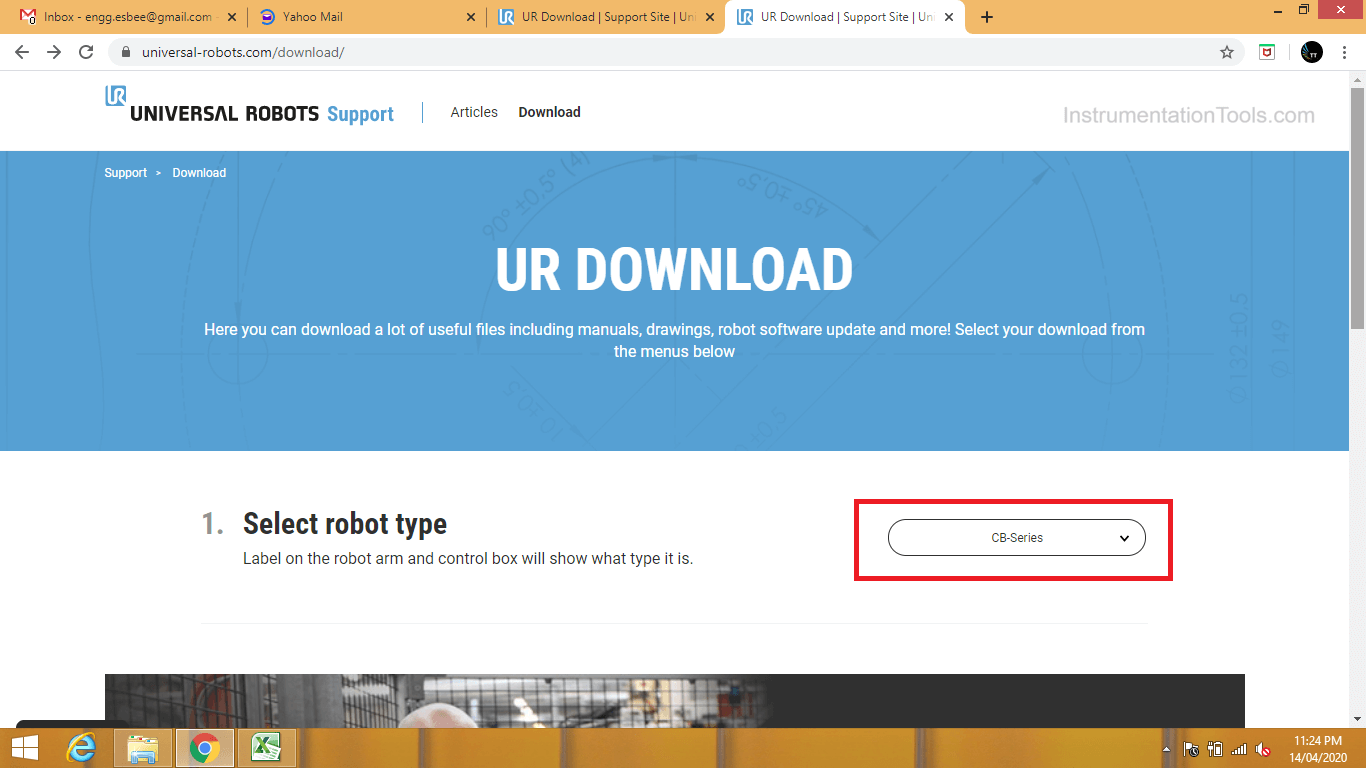Click the muted volume speaker icon
This screenshot has width=1366, height=768.
(1263, 749)
